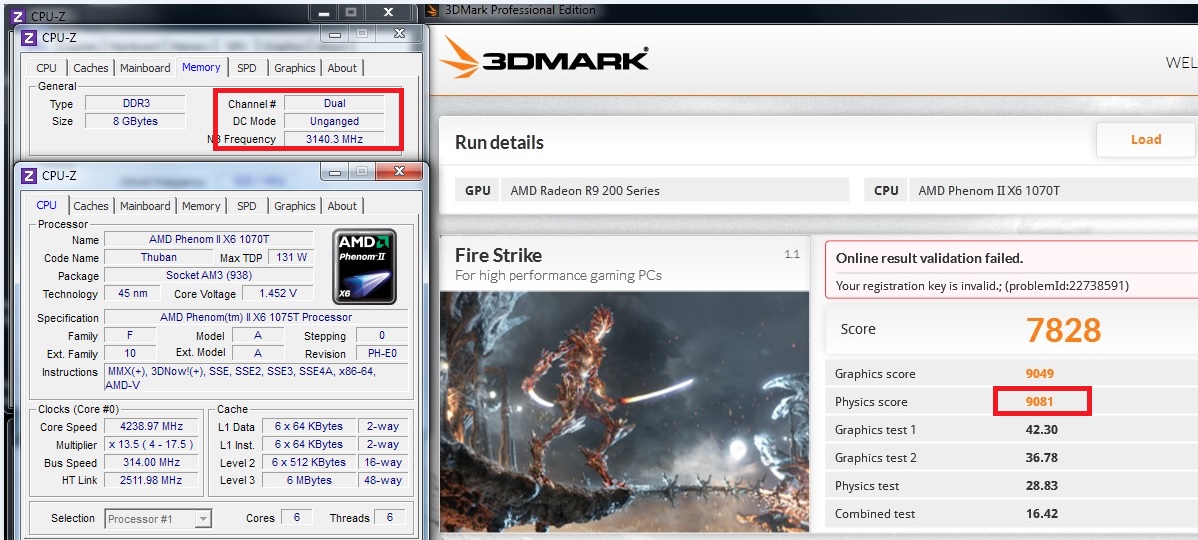This screenshot has width=1198, height=540.
Task: Click the NB Frequency value 3140.3 MHz
Action: (x=334, y=139)
